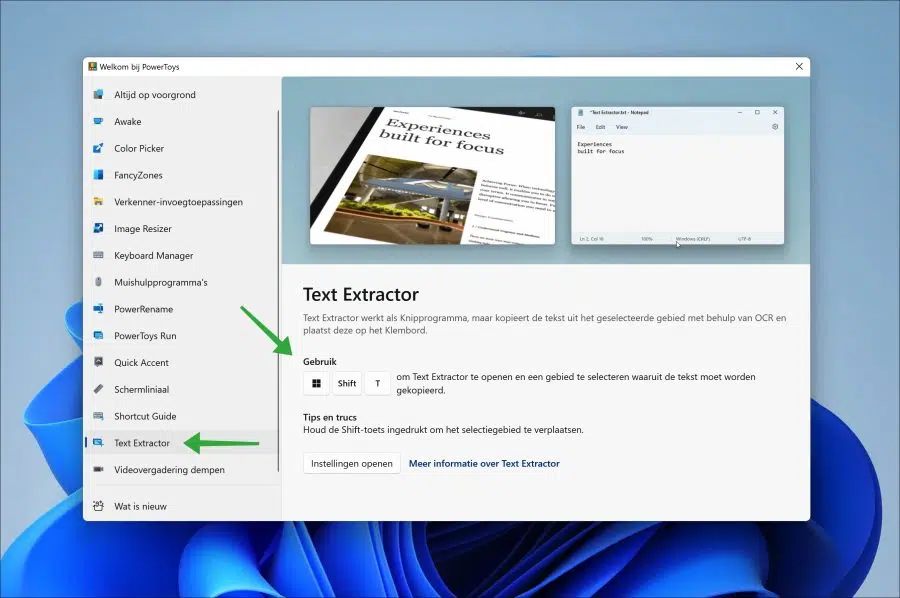Open Wat is nieuw entry
Screen dimensions: 900x598
181,506
